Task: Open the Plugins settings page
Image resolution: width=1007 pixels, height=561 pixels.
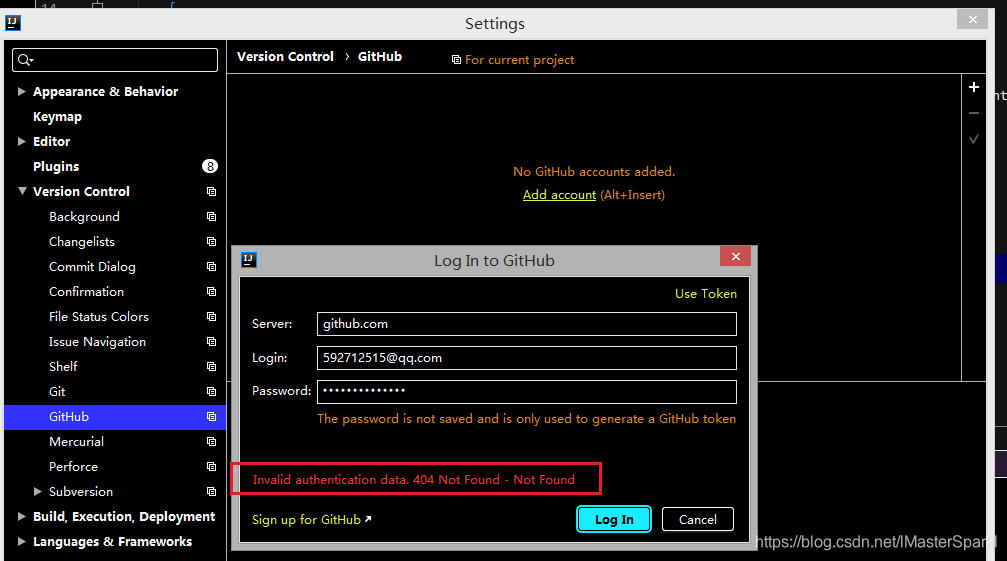Action: [56, 167]
